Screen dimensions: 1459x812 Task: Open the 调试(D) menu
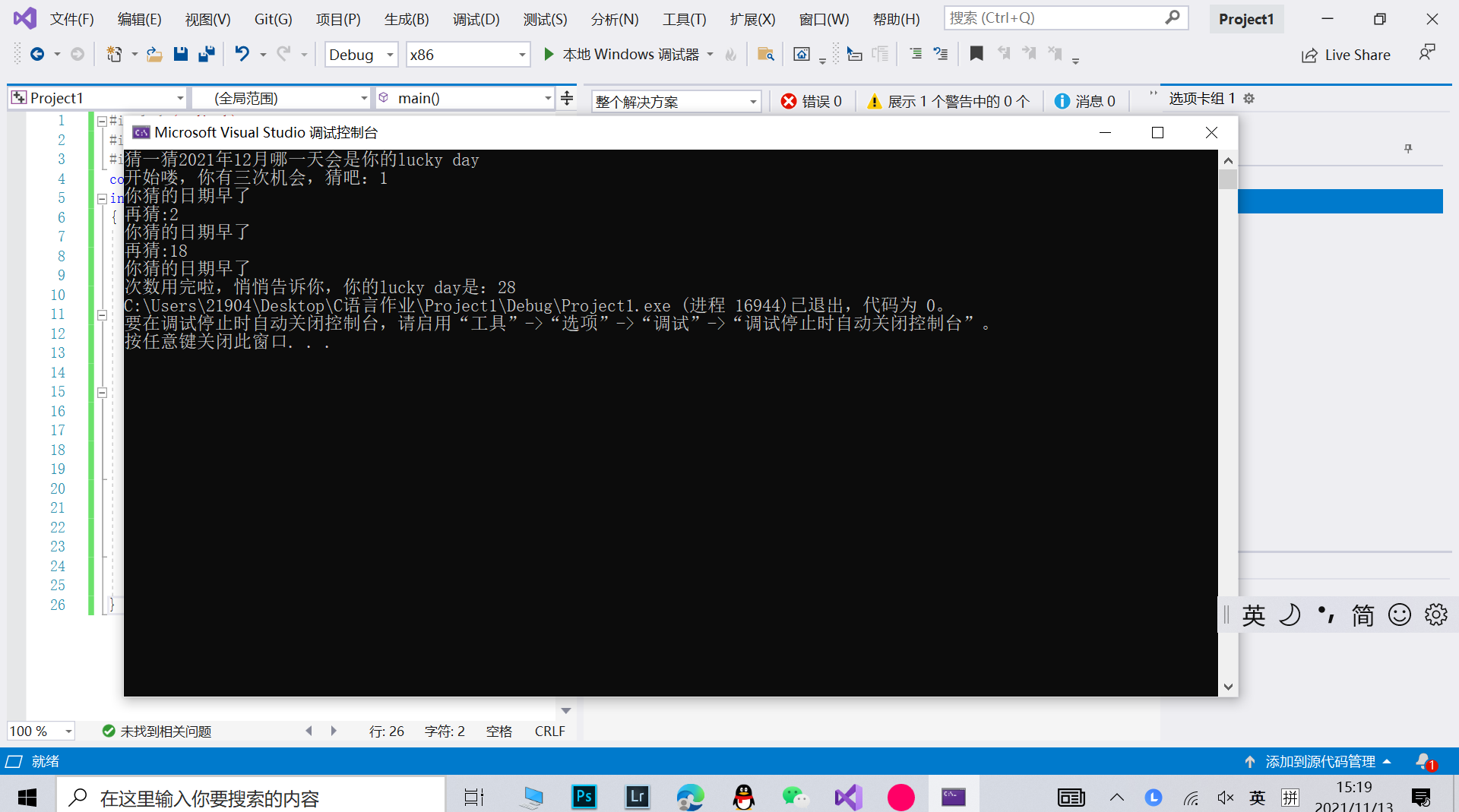(476, 19)
